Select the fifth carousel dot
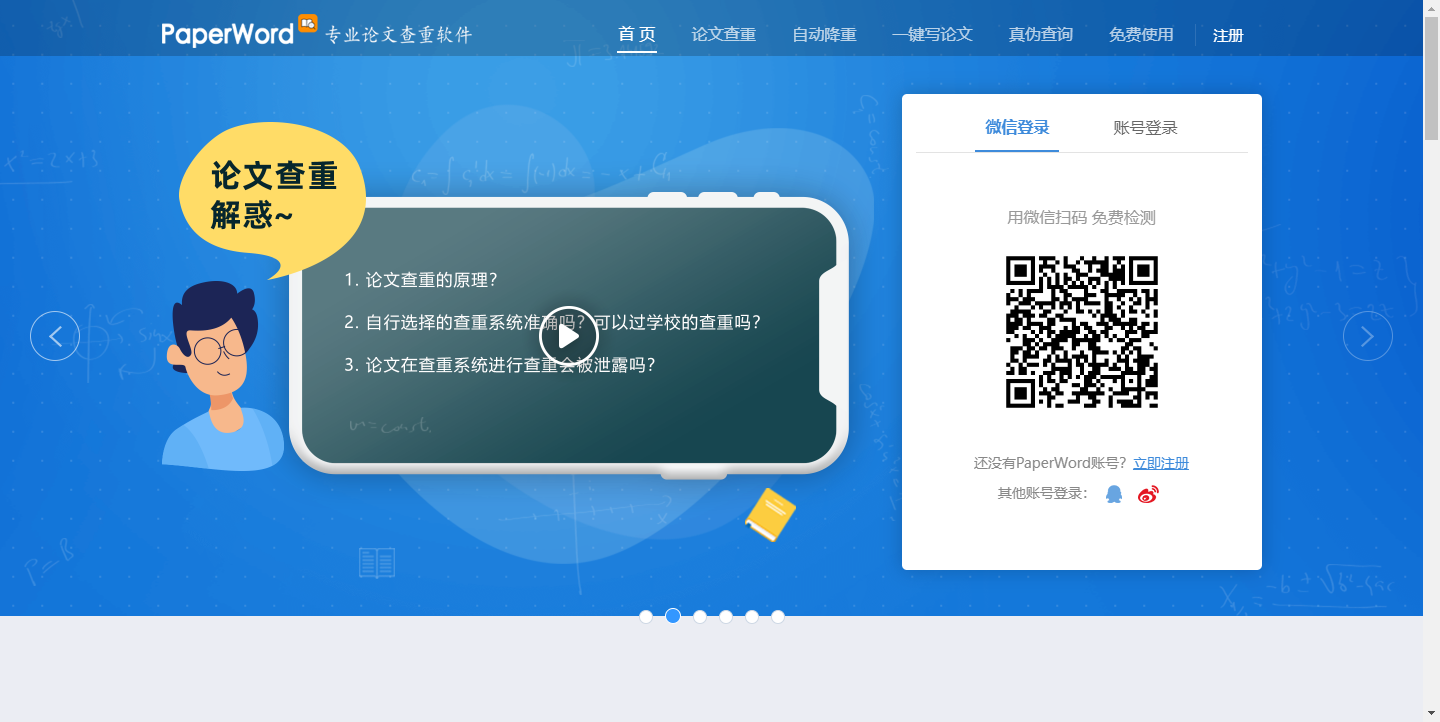Screen dimensions: 1440x722 752,616
